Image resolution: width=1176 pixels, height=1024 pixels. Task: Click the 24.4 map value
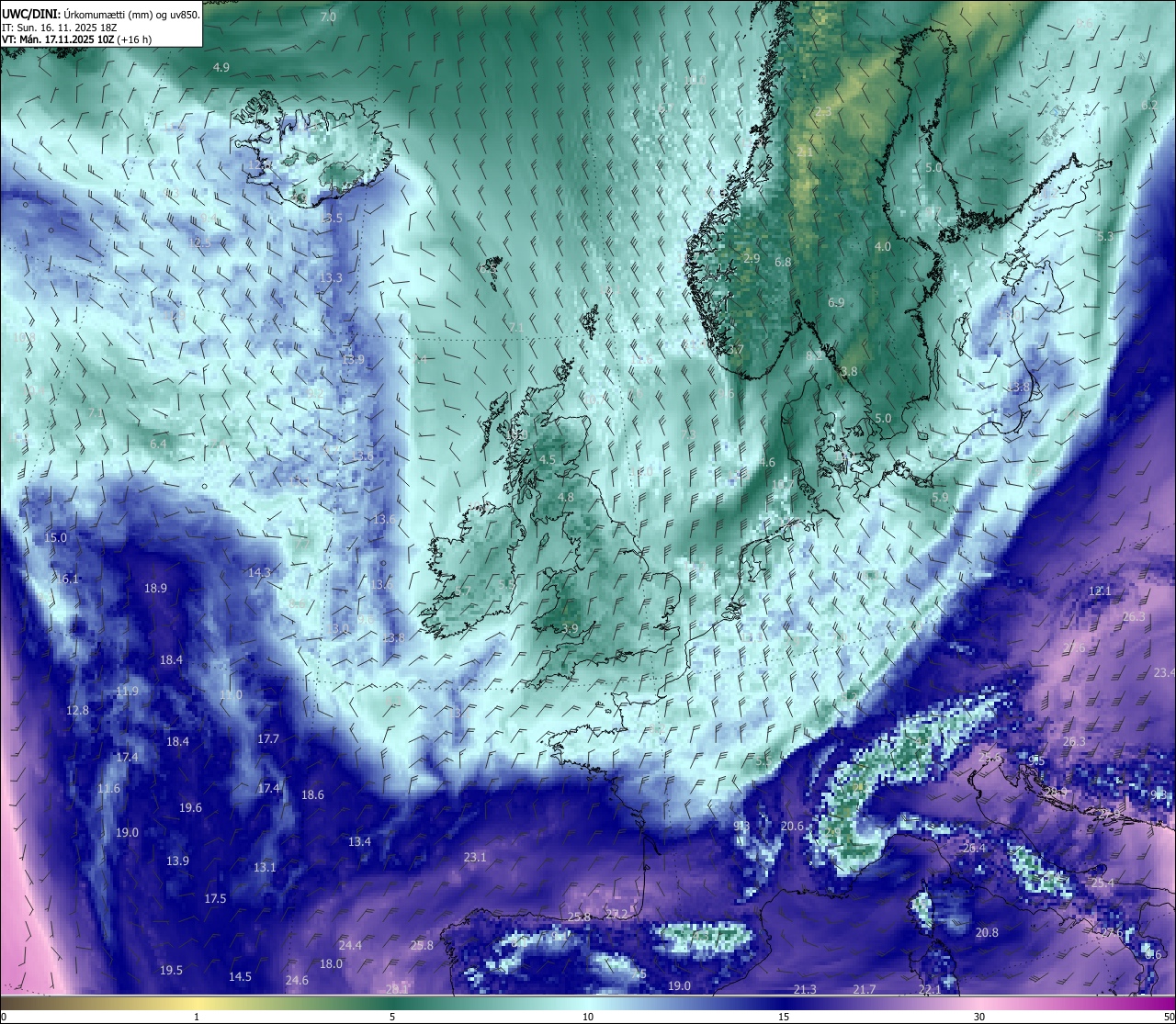pyautogui.click(x=350, y=945)
